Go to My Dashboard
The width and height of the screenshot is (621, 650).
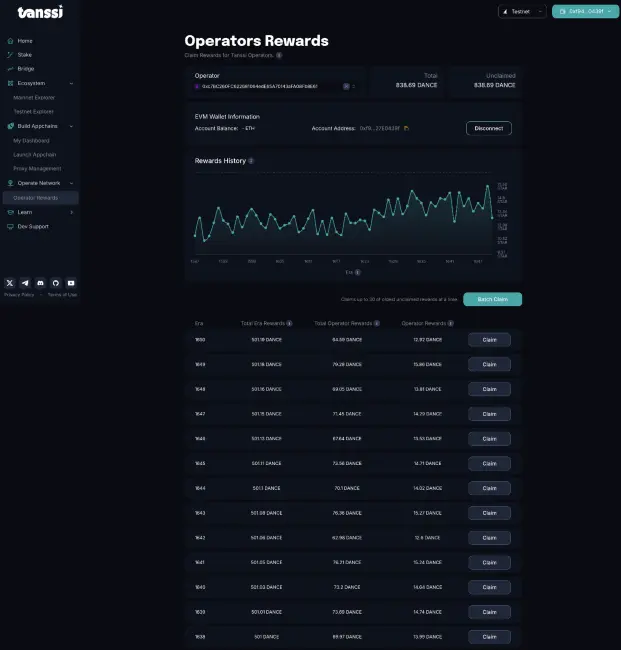[31, 141]
